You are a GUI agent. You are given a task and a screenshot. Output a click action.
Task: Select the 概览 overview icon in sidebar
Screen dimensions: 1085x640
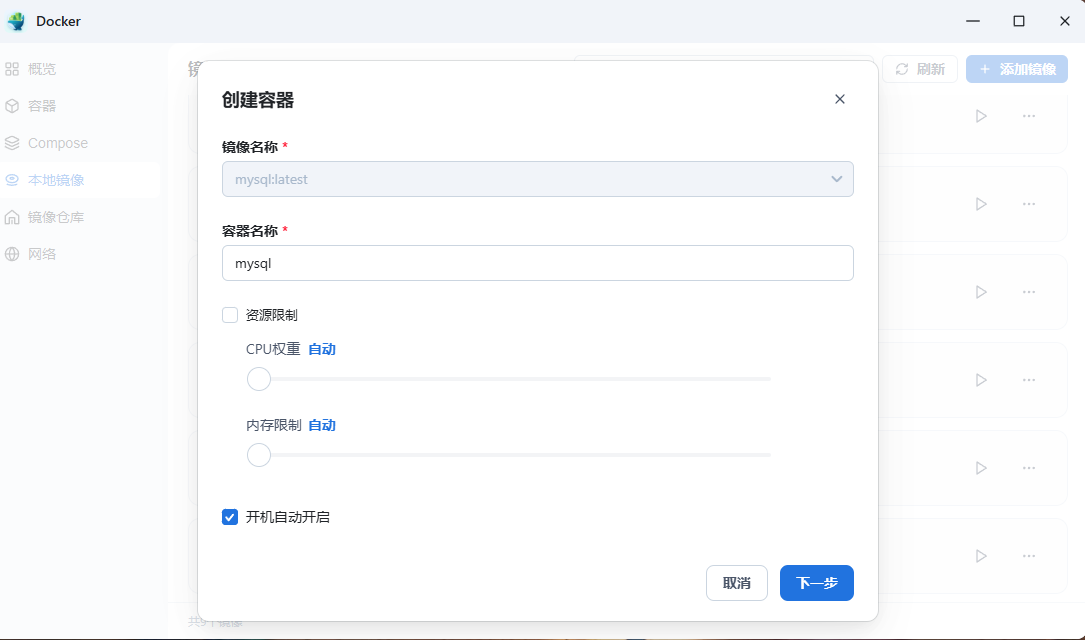click(x=14, y=68)
